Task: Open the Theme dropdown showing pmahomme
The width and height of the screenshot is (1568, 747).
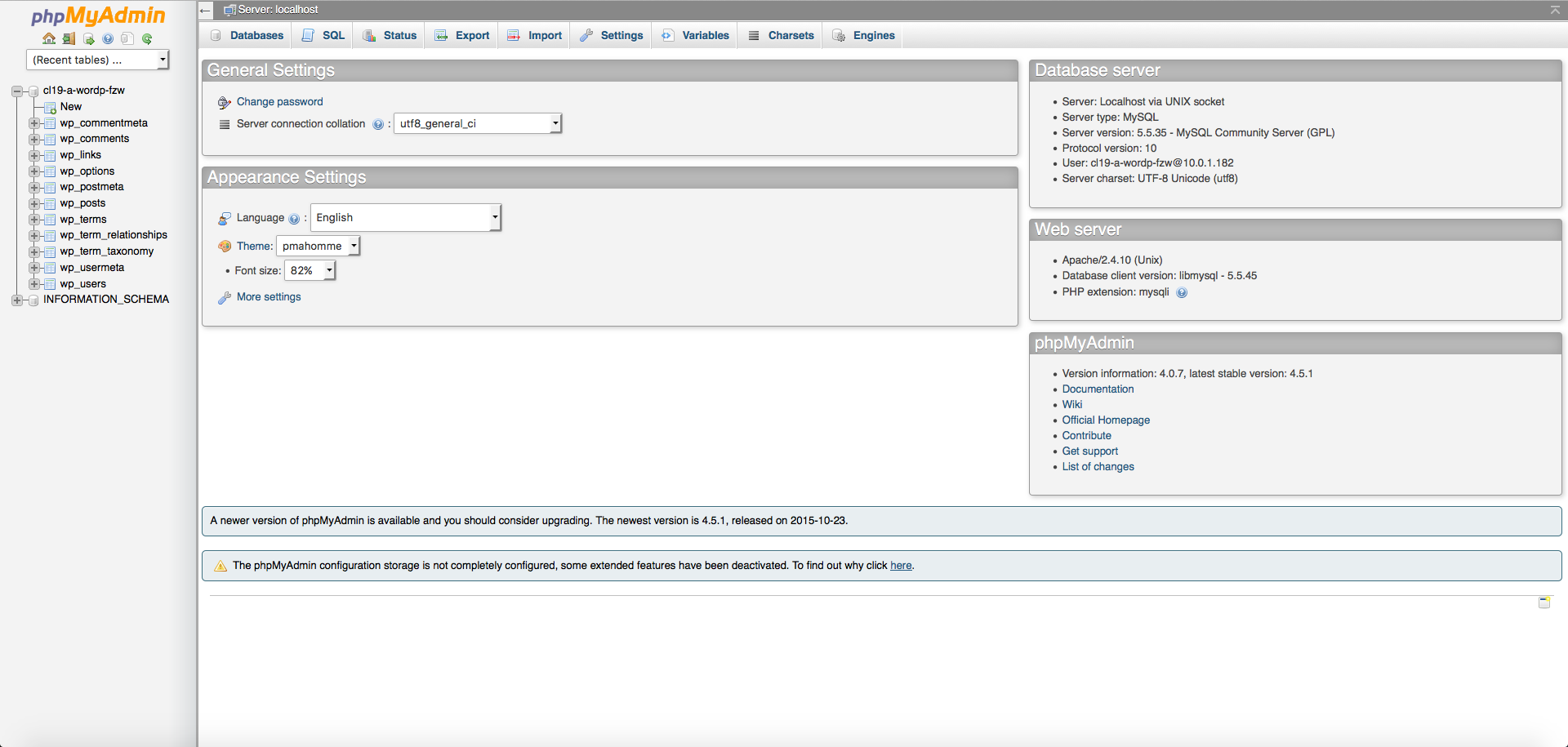Action: [x=318, y=246]
